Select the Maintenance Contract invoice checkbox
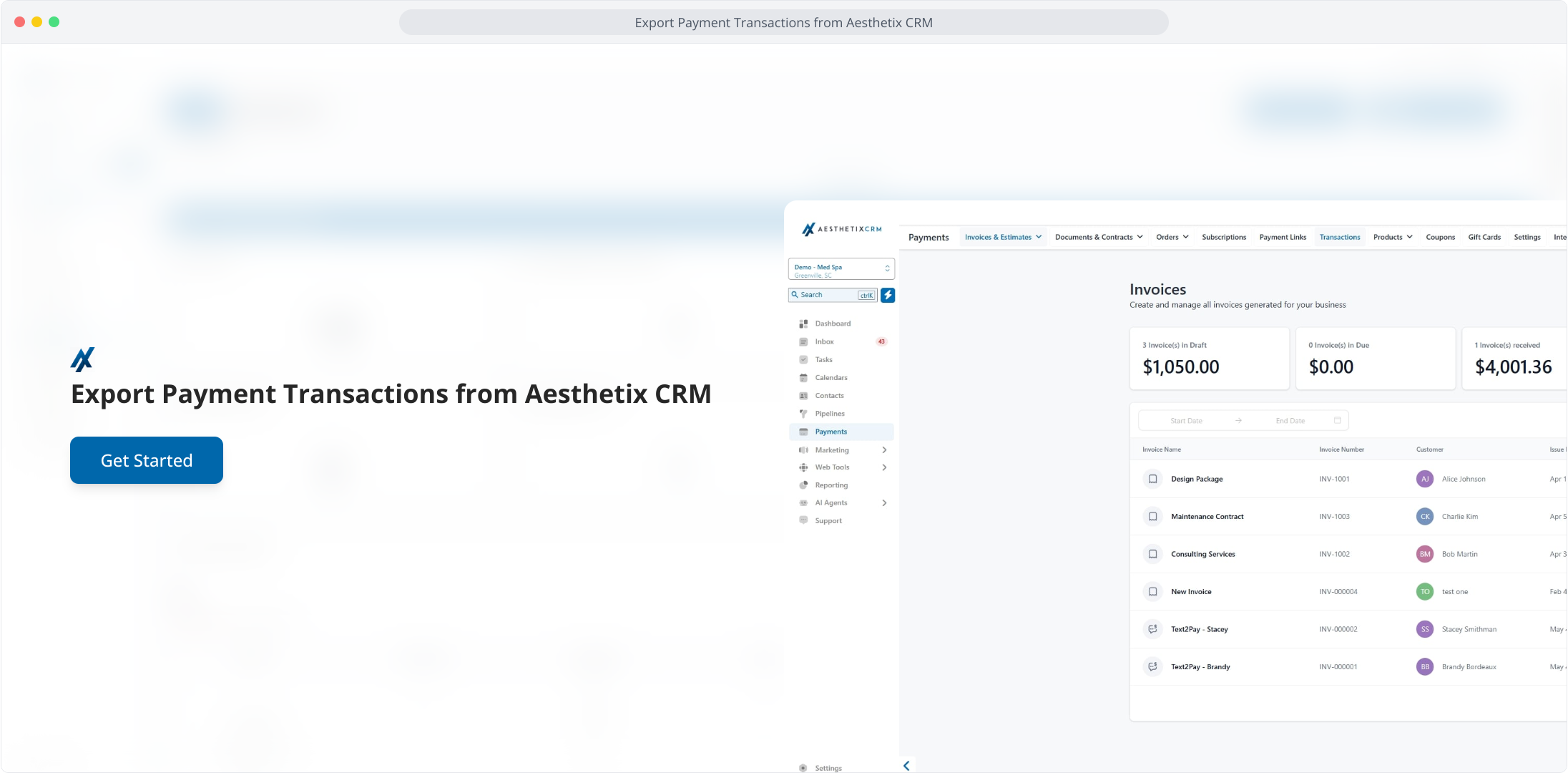 (x=1152, y=516)
